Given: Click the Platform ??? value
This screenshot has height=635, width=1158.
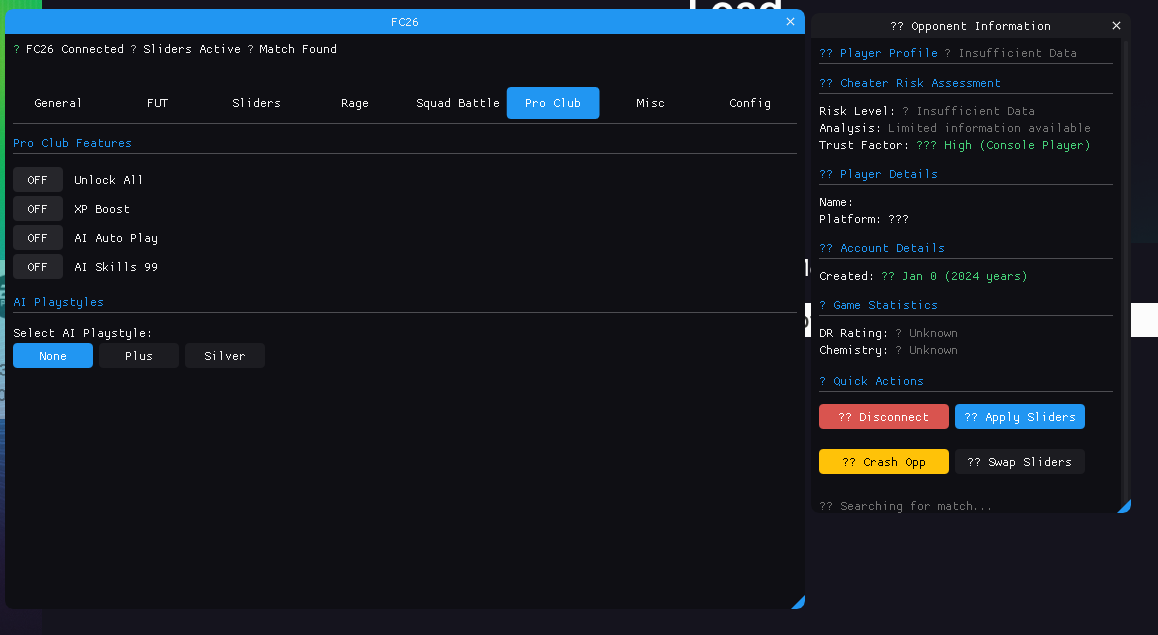Looking at the screenshot, I should click(899, 219).
